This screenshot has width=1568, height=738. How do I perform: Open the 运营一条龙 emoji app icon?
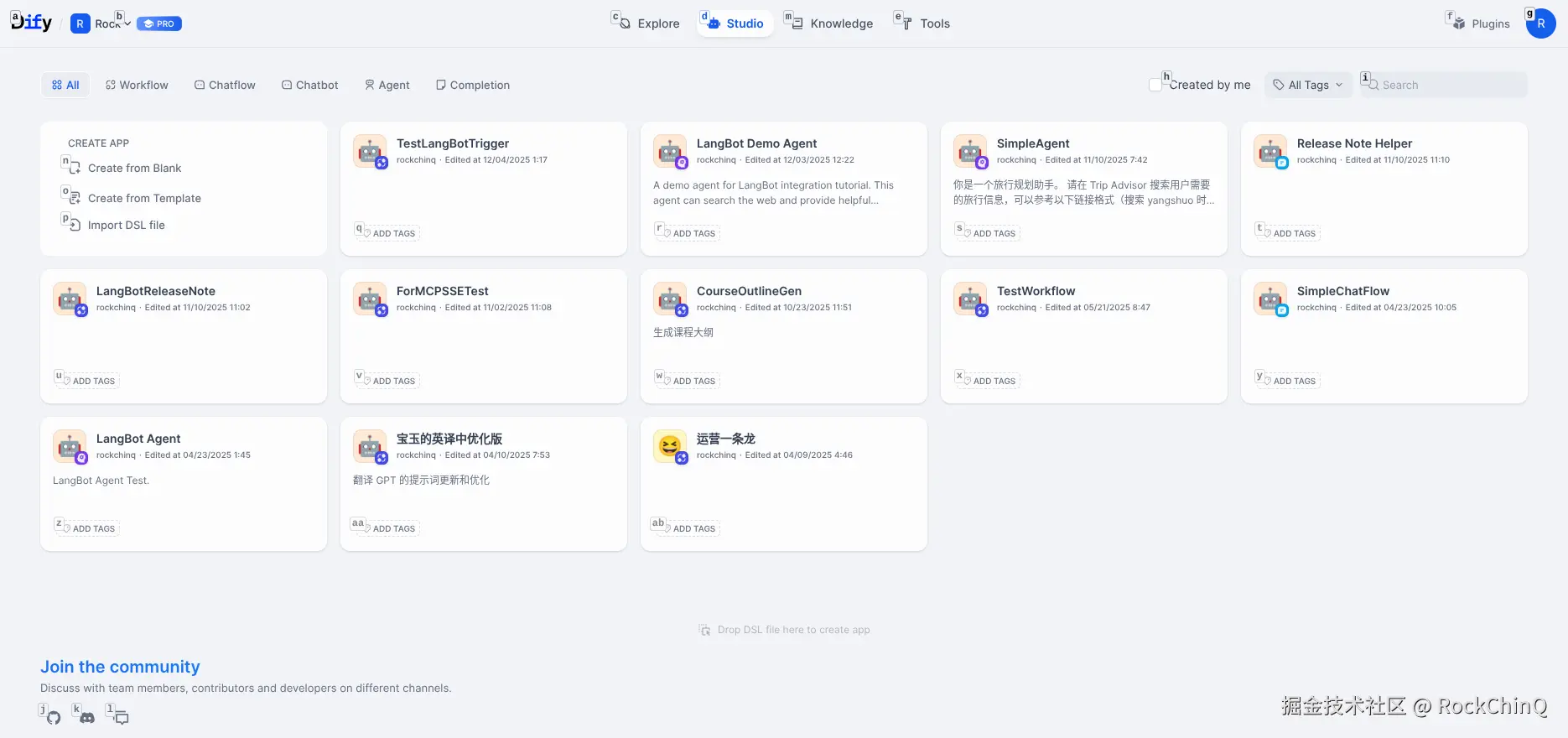tap(670, 447)
